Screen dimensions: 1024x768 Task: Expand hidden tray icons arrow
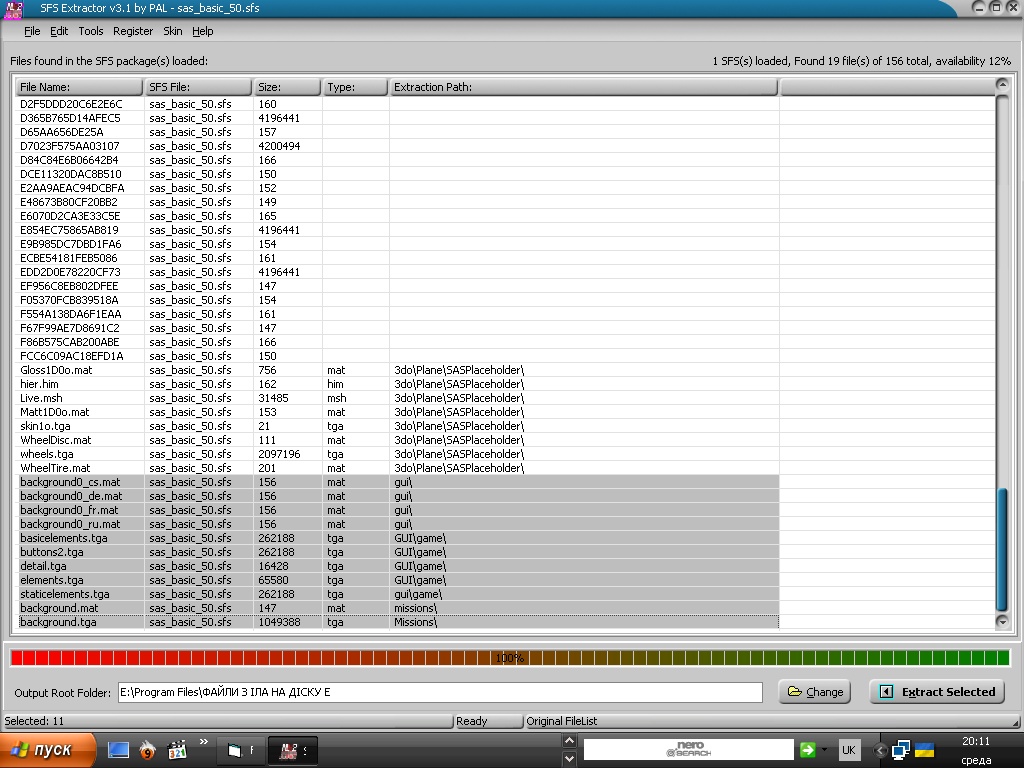click(x=880, y=750)
